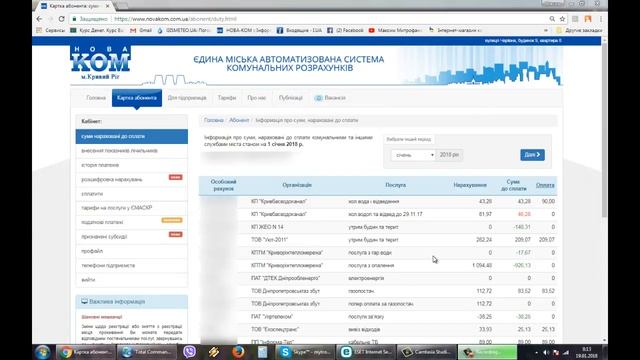Image resolution: width=640 pixels, height=360 pixels.
Task: Open the GISMETEO bookmark
Action: [184, 30]
